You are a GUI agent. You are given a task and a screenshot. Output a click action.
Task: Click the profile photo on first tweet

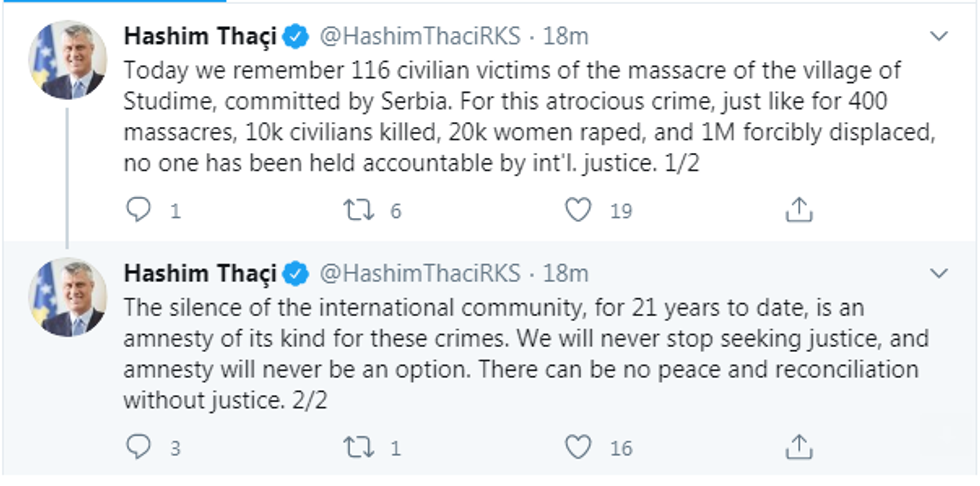67,60
